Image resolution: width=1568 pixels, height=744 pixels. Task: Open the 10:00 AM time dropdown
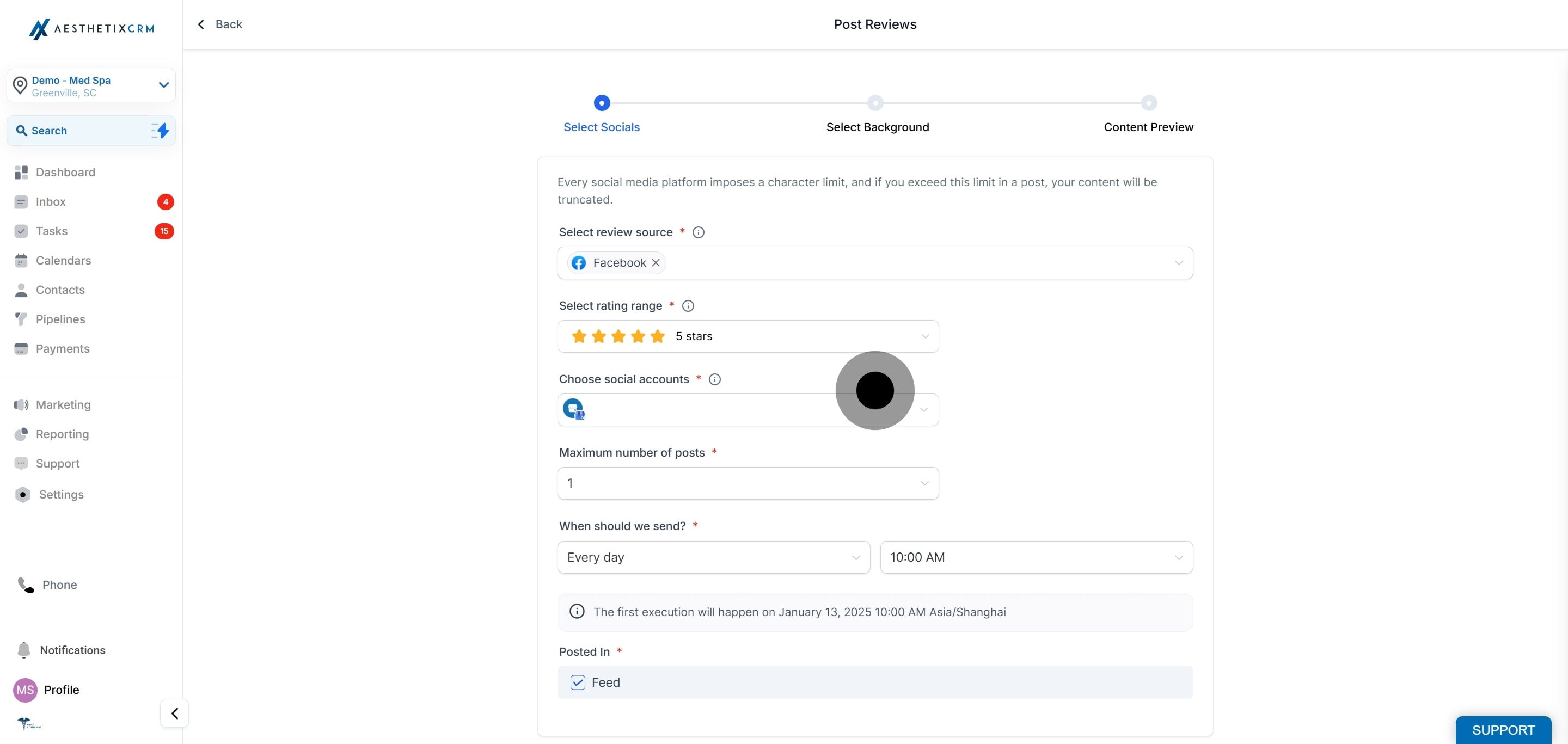[1036, 557]
